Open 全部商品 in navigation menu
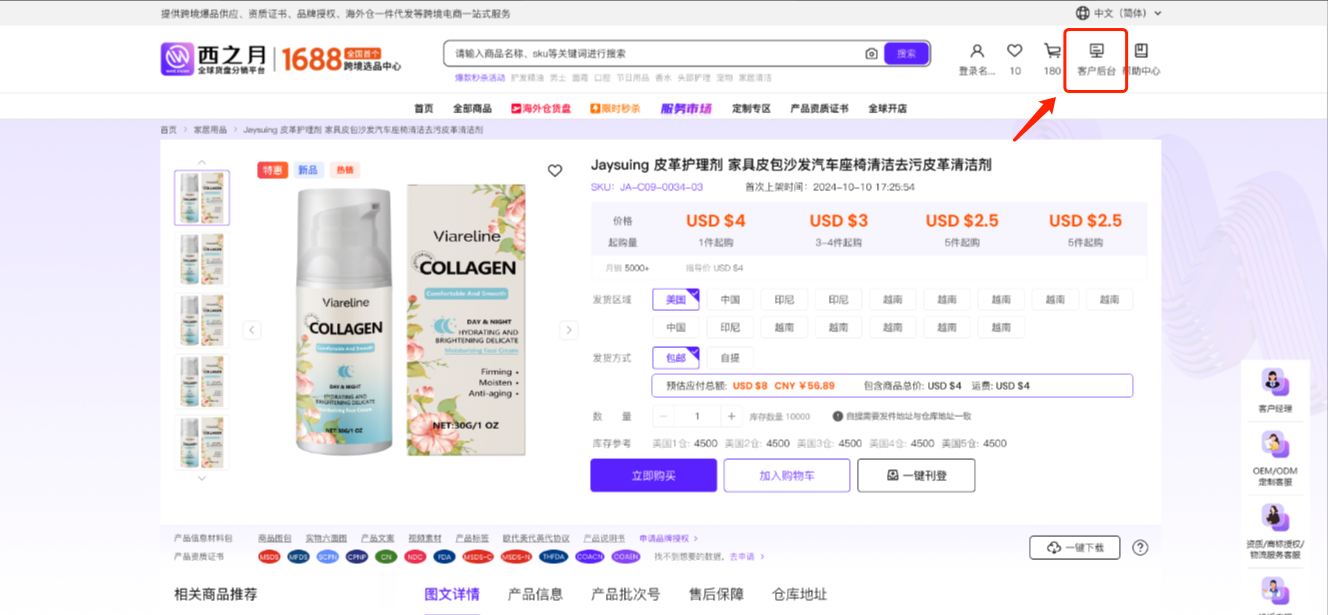 point(472,109)
